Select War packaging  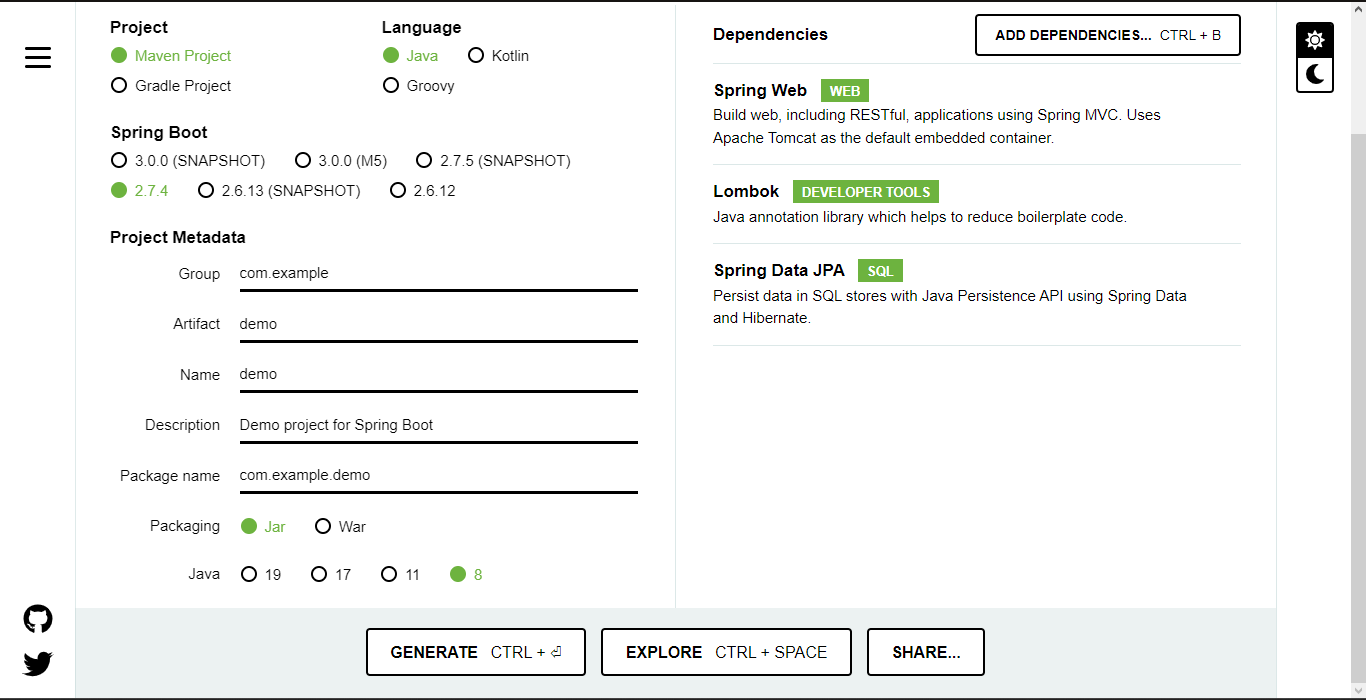(340, 526)
